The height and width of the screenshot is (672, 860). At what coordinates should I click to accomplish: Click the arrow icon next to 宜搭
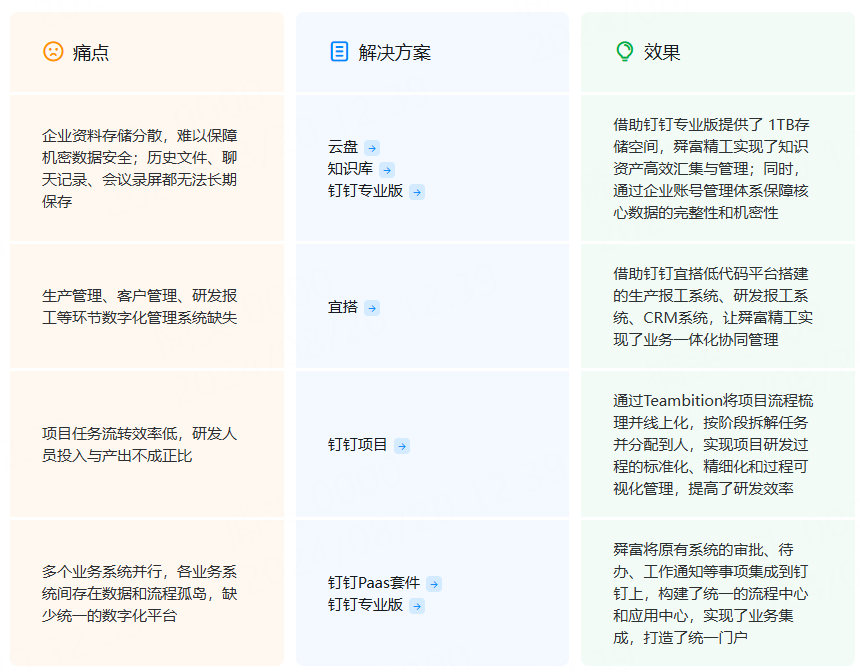click(372, 308)
